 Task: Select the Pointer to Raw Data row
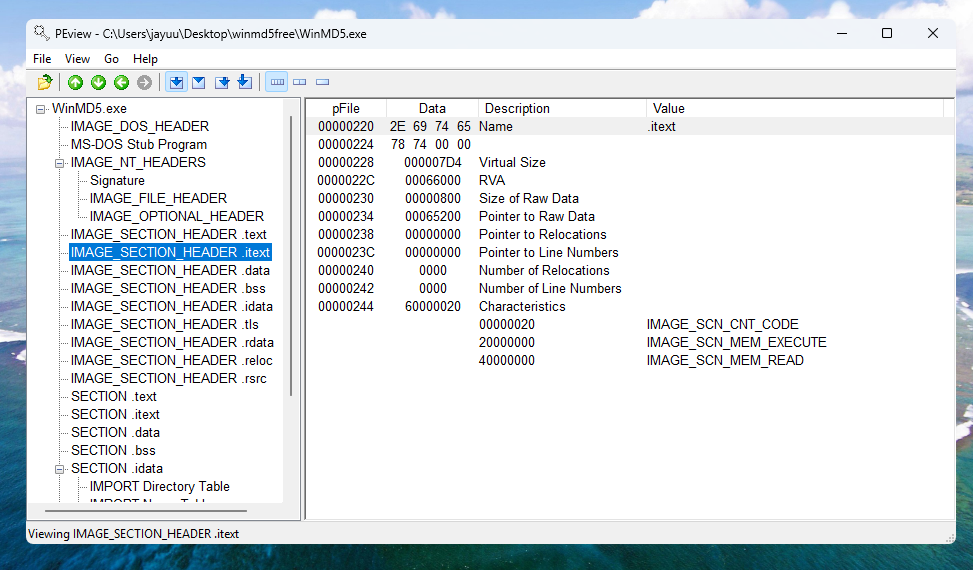click(x=630, y=216)
